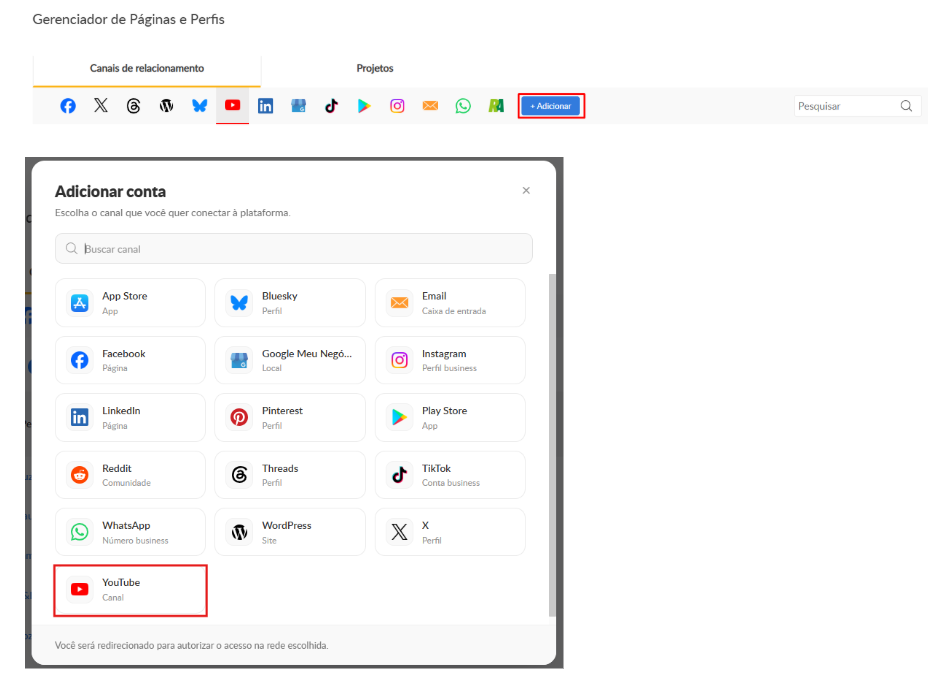
Task: Select the X icon in channel bar
Action: point(101,106)
